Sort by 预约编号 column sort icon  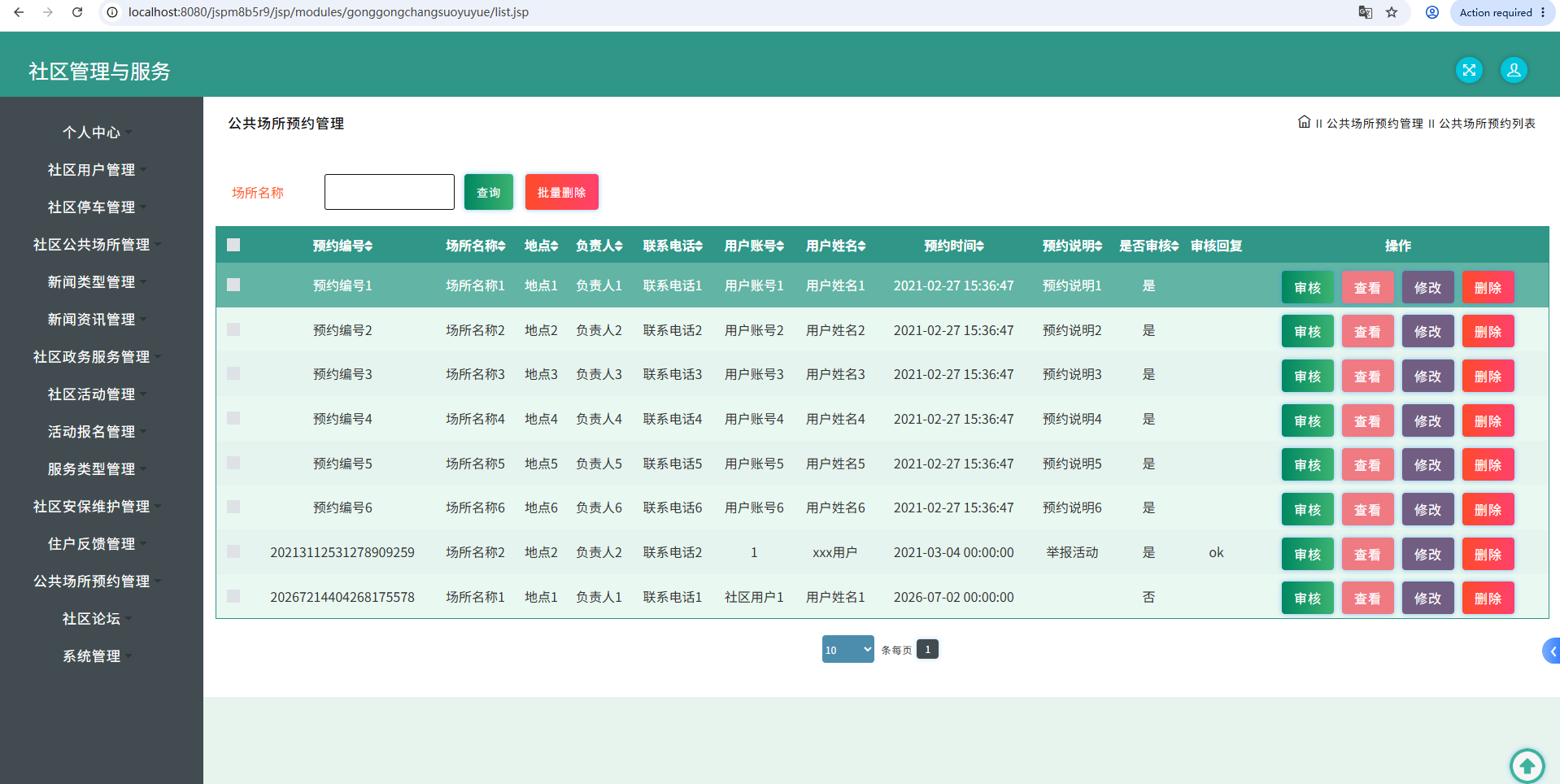pos(368,246)
